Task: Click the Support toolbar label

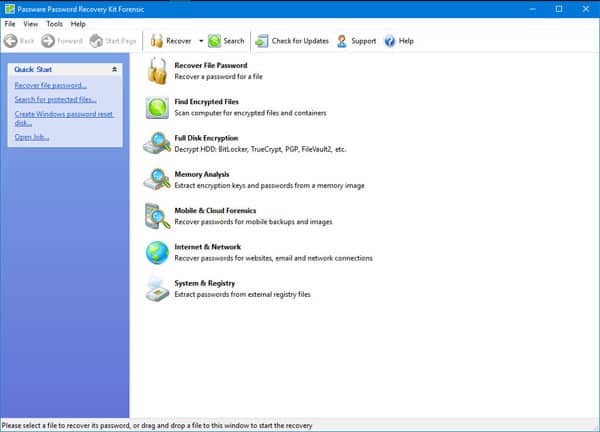Action: click(x=364, y=41)
